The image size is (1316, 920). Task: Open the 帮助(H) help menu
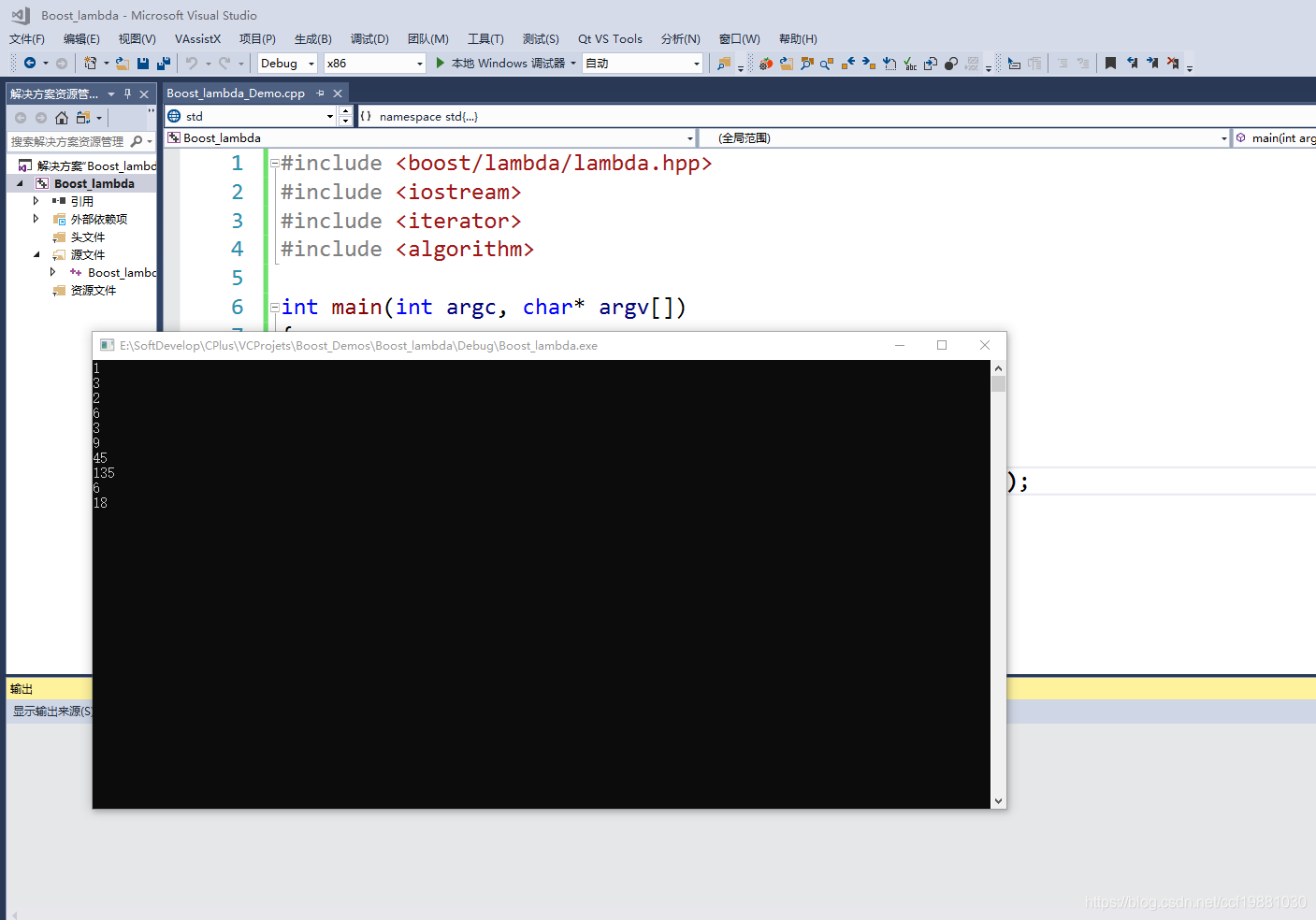[x=798, y=38]
